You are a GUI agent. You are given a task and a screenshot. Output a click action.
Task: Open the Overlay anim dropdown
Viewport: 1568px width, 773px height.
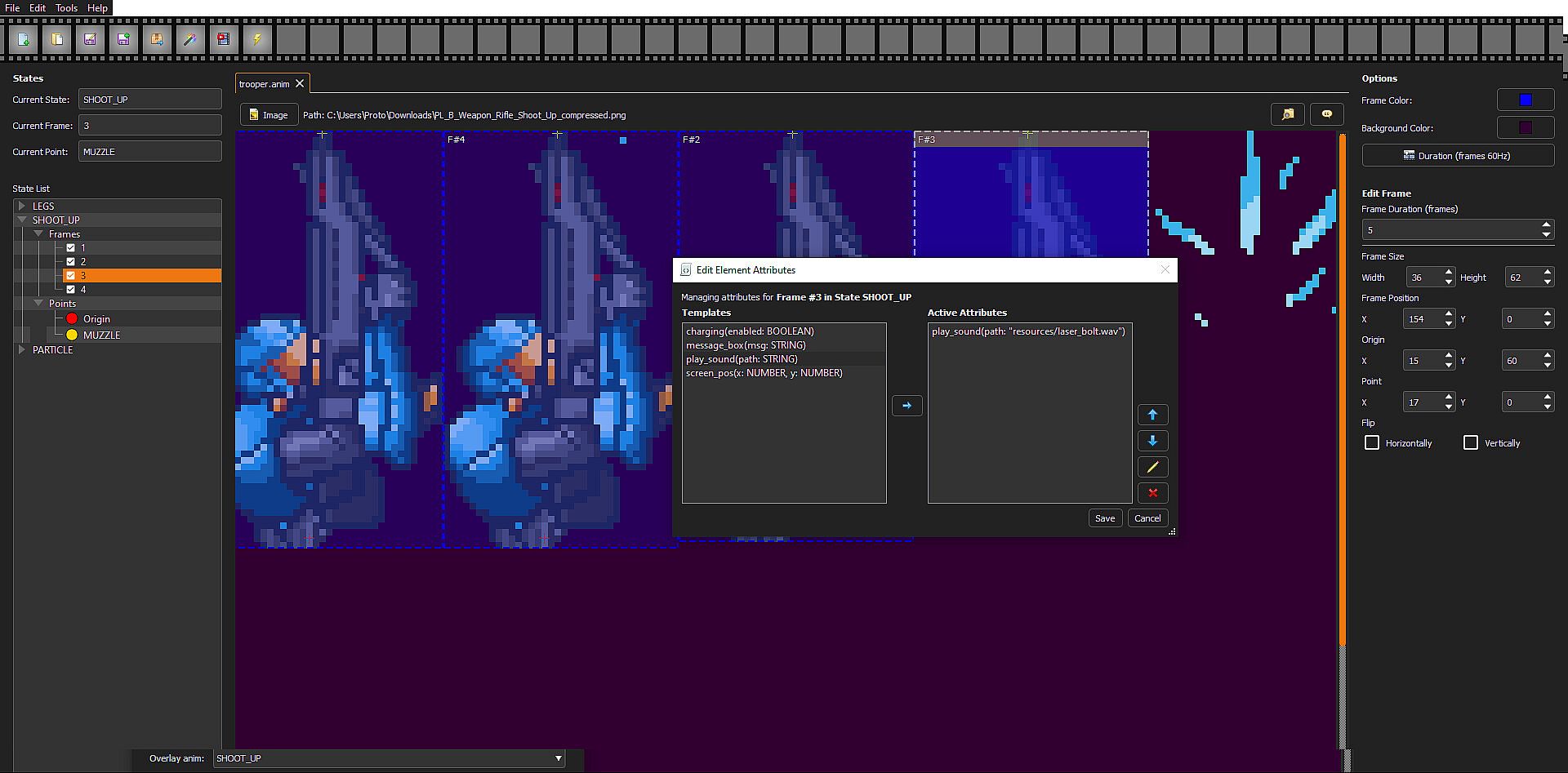click(389, 758)
